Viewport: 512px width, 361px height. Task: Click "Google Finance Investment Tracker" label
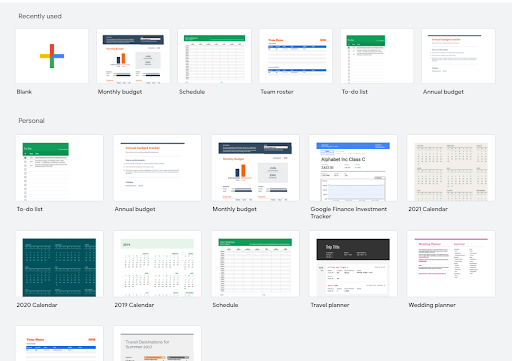coord(349,213)
